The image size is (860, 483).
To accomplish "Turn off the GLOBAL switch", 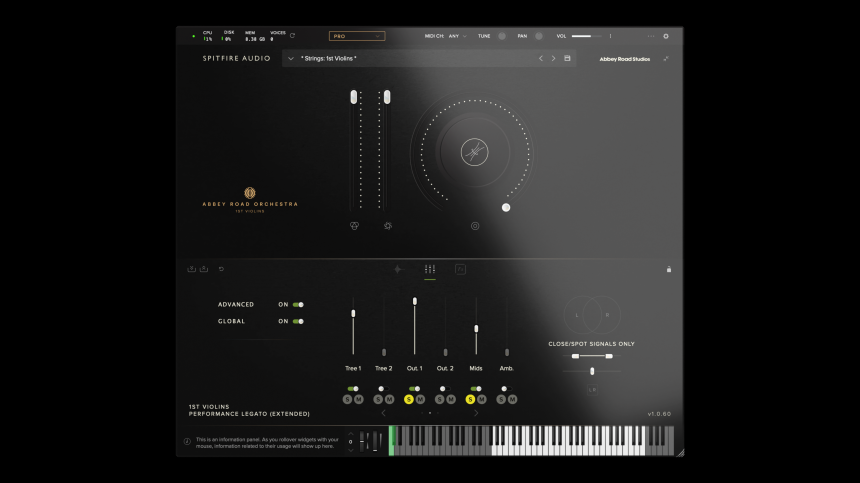I will [x=298, y=321].
